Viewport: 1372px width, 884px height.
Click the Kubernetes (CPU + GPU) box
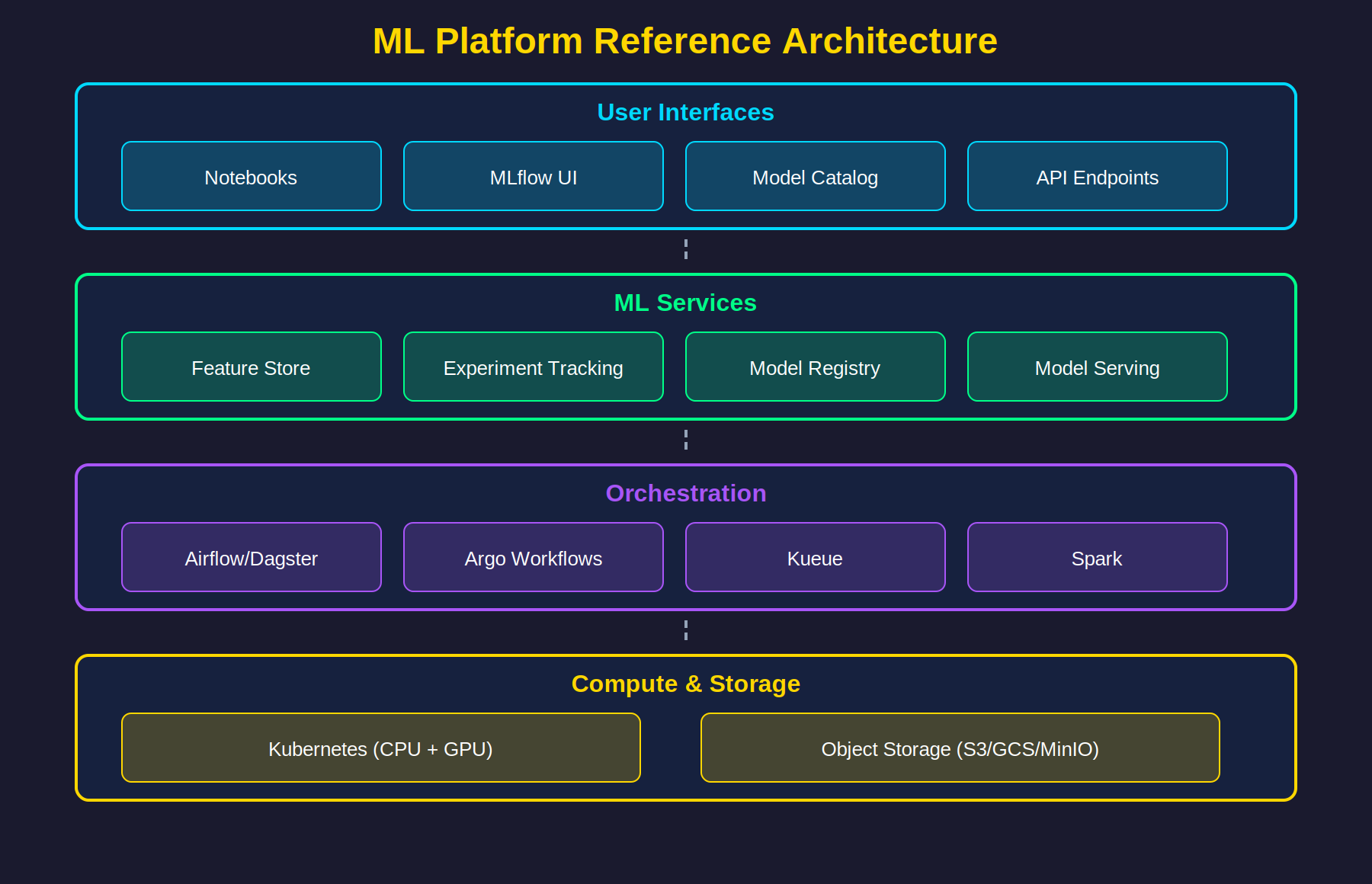click(x=380, y=748)
